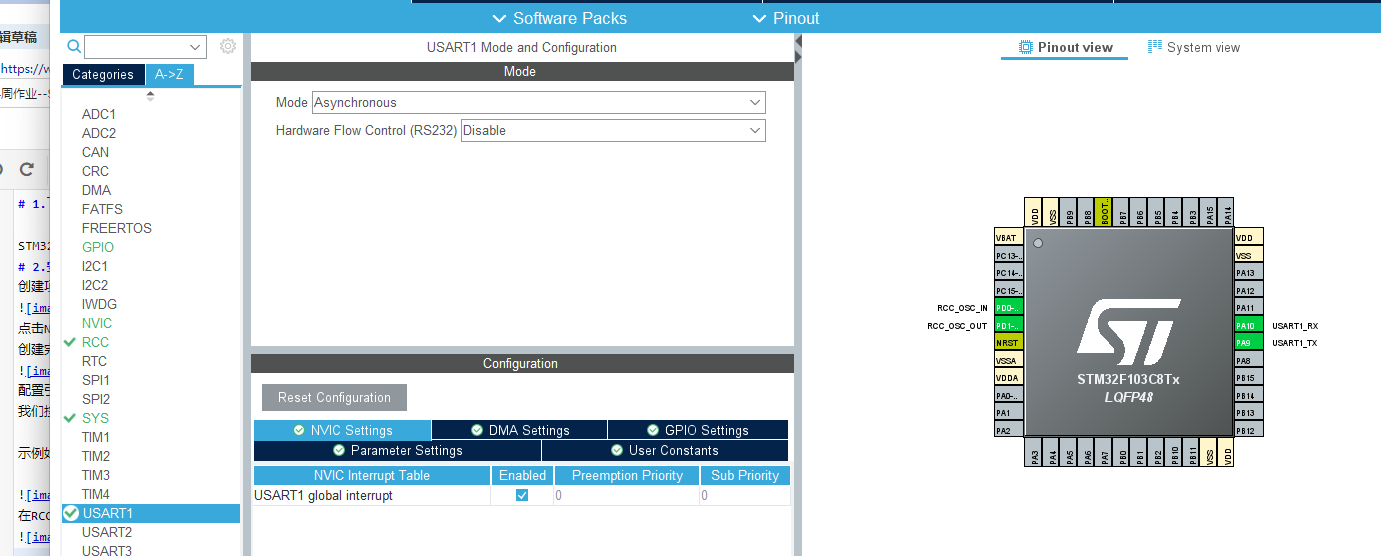Click the Enabled column header
The image size is (1381, 556).
pyautogui.click(x=522, y=475)
